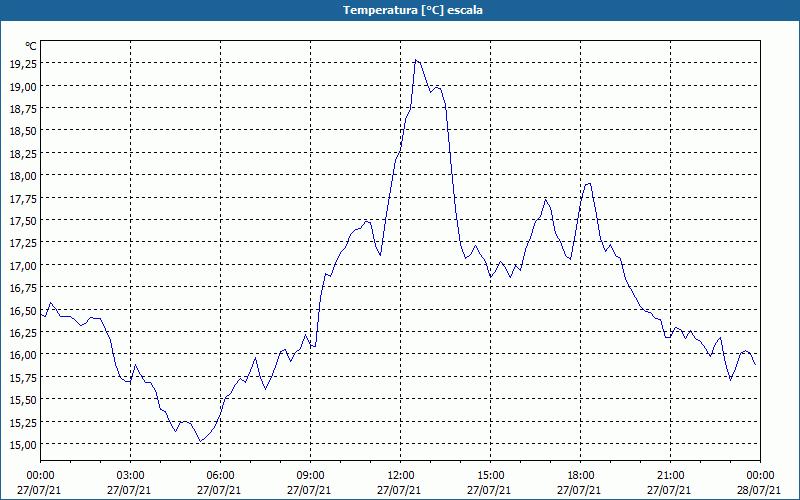This screenshot has width=800, height=500.
Task: Click the 03:00 time axis label
Action: (130, 476)
